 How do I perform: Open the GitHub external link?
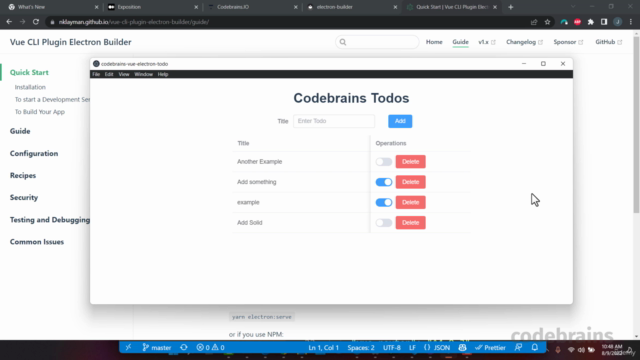point(609,42)
